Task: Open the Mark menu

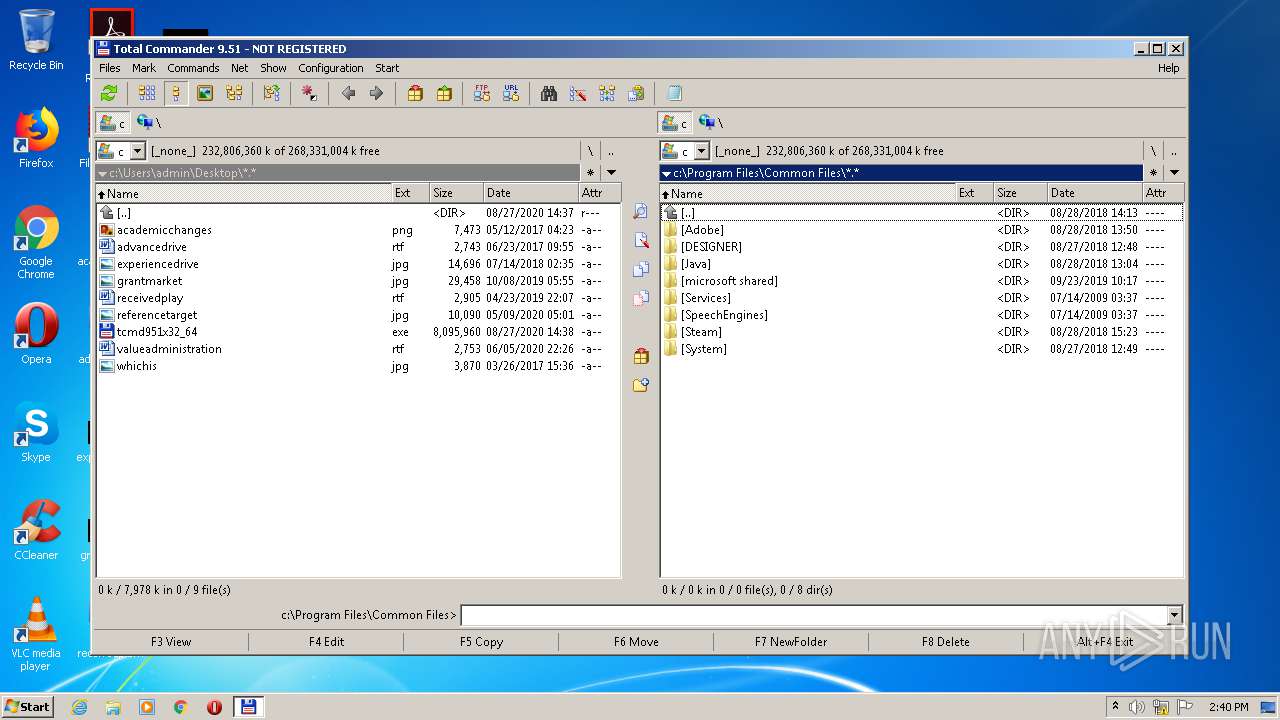Action: point(144,68)
